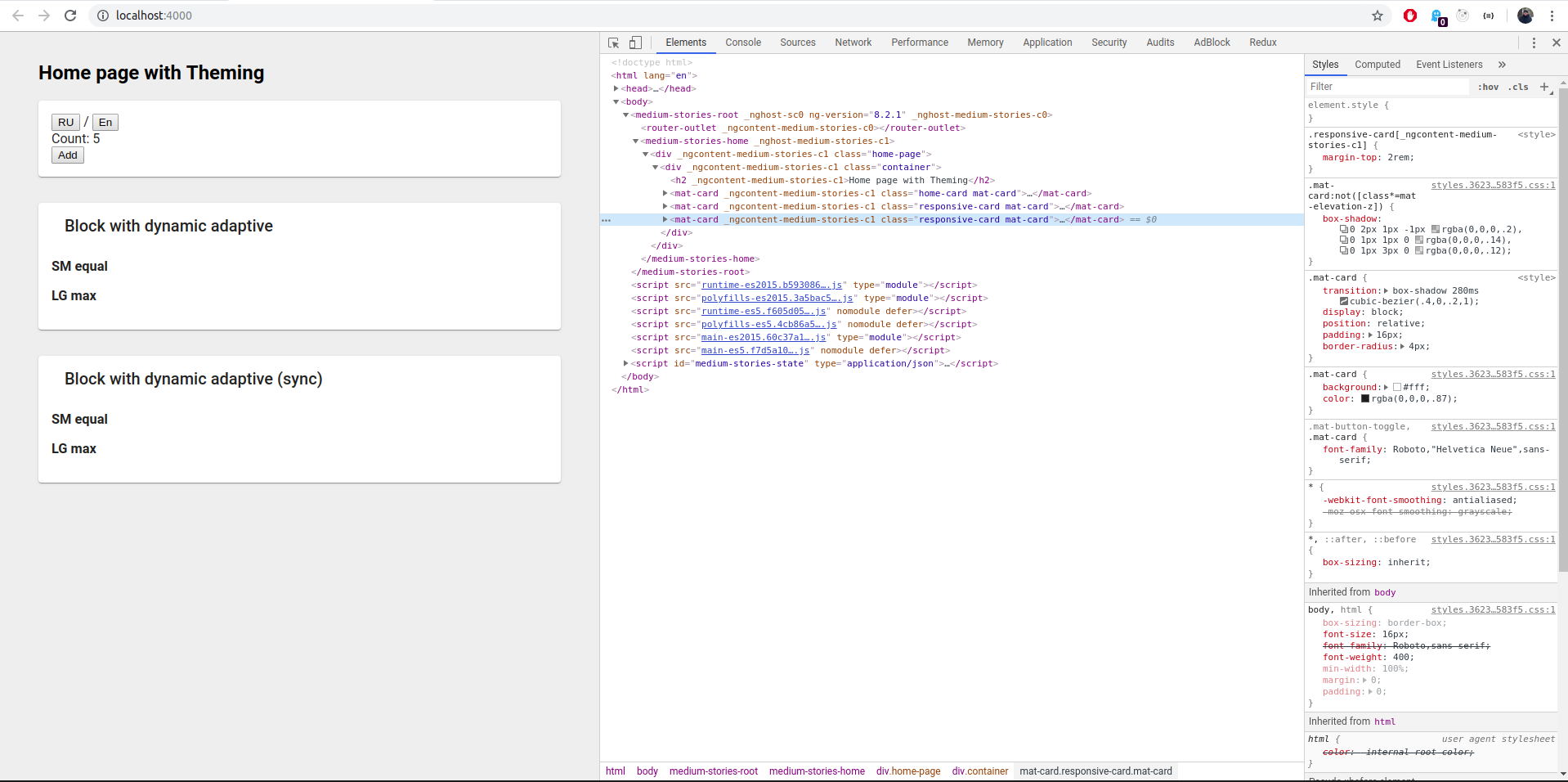Viewport: 1568px width, 782px height.
Task: Expand the medium-stories-state script node
Action: point(626,363)
